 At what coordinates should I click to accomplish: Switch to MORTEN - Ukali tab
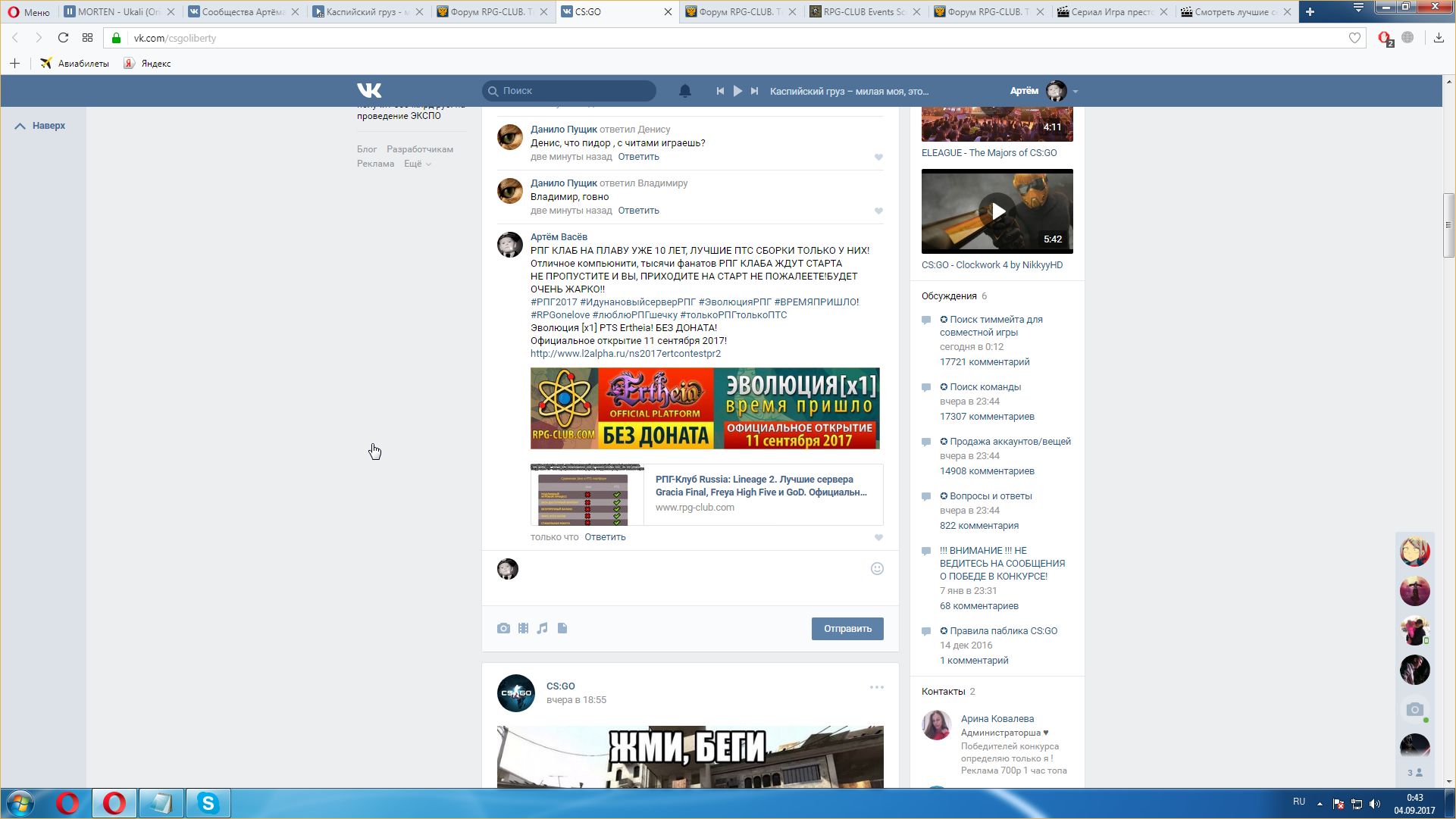pyautogui.click(x=119, y=12)
